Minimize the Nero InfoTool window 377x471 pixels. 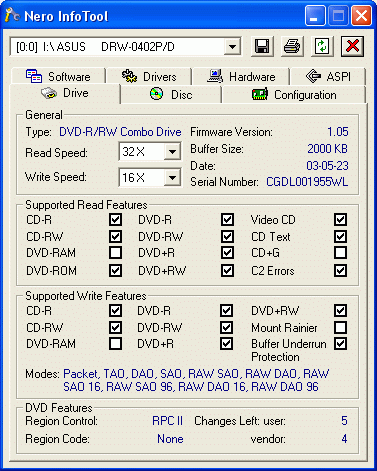(315, 16)
